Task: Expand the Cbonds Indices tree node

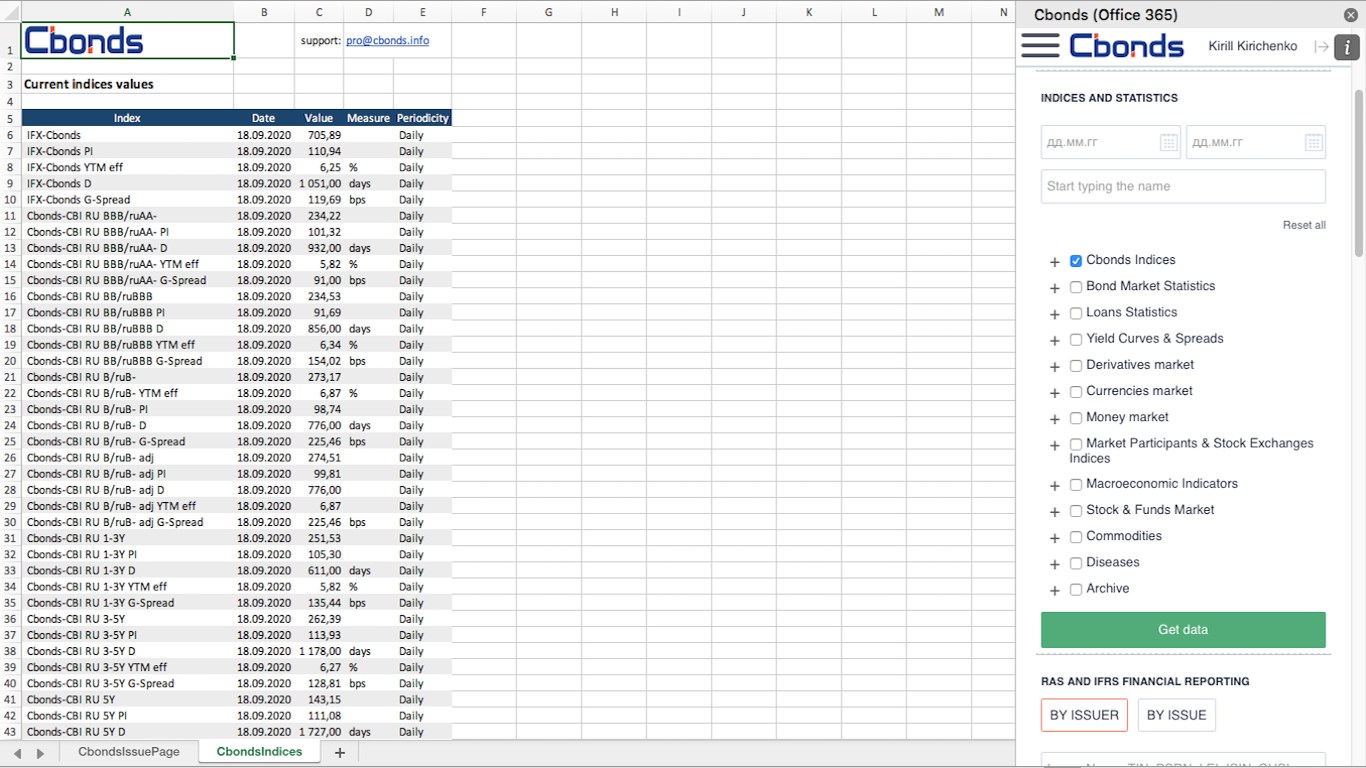Action: (x=1054, y=262)
